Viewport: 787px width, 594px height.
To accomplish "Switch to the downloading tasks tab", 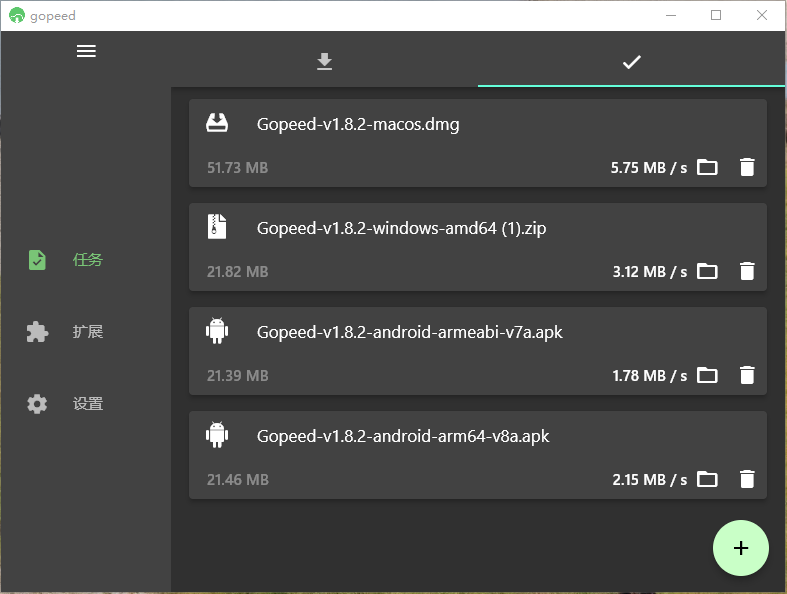I will pyautogui.click(x=324, y=62).
